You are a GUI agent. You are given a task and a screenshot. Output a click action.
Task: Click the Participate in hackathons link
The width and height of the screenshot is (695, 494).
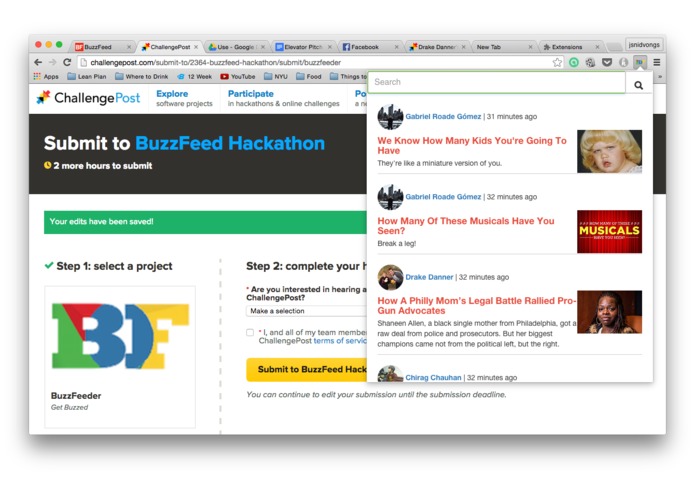pyautogui.click(x=284, y=98)
